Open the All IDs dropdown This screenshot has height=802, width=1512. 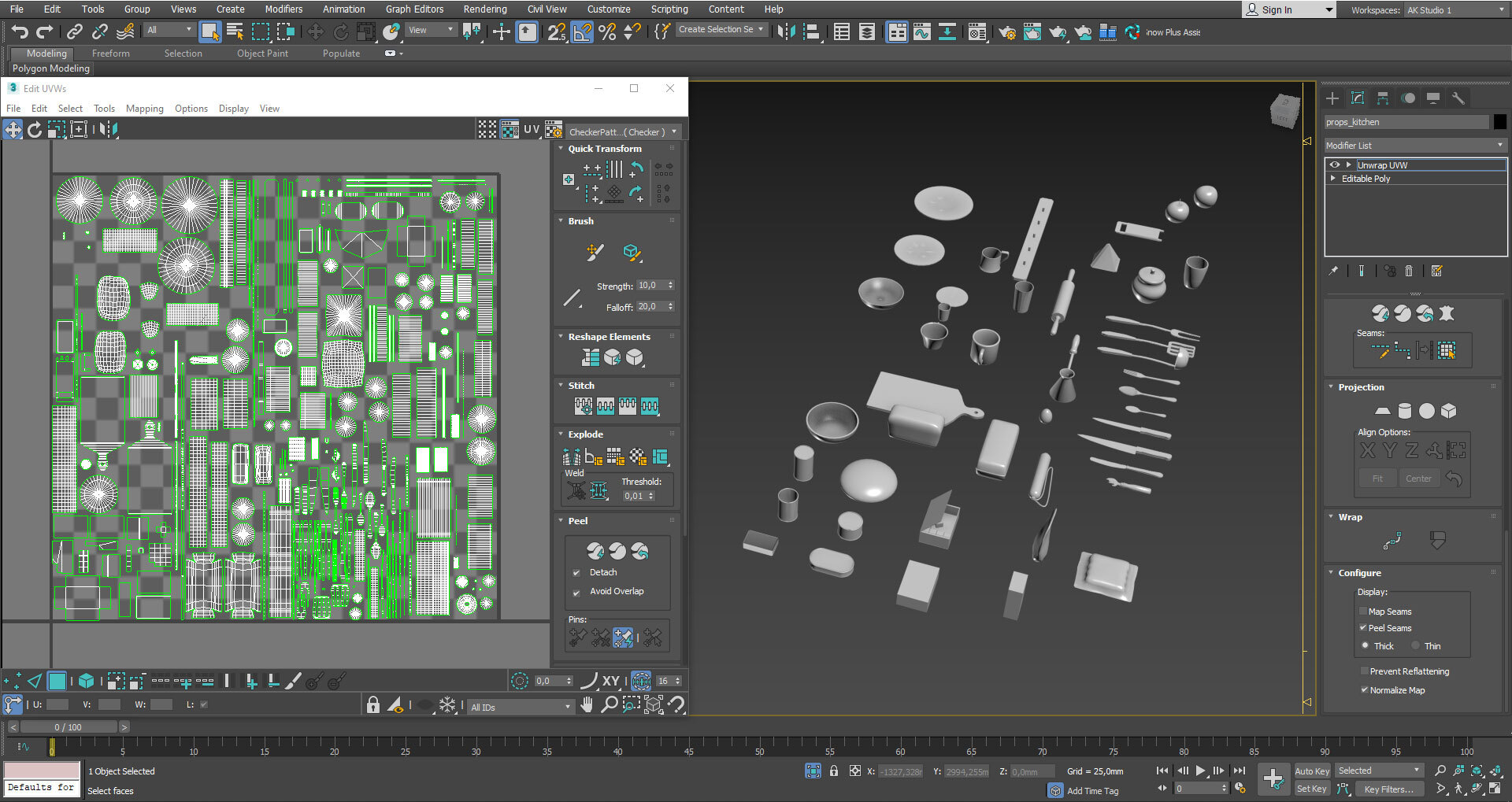(x=520, y=708)
